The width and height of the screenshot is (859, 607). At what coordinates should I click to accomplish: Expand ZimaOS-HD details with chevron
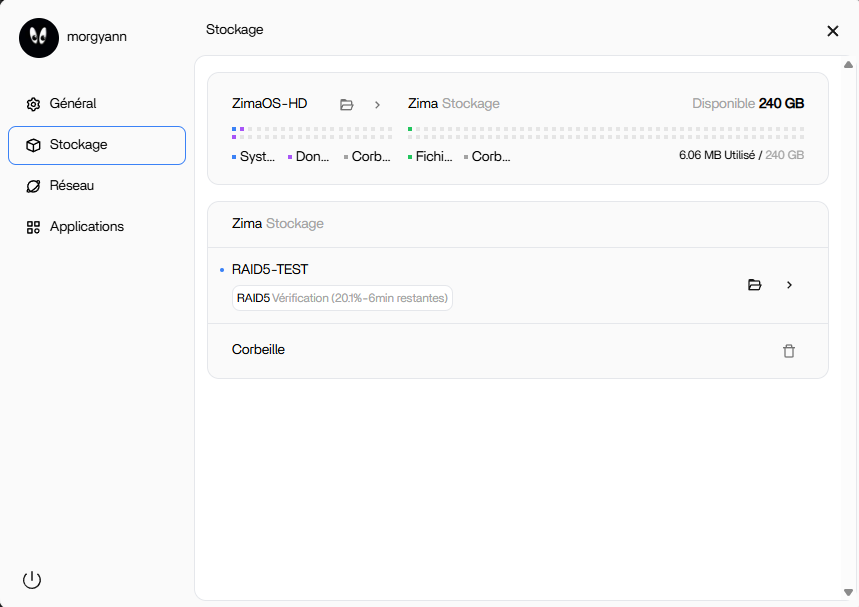point(377,105)
